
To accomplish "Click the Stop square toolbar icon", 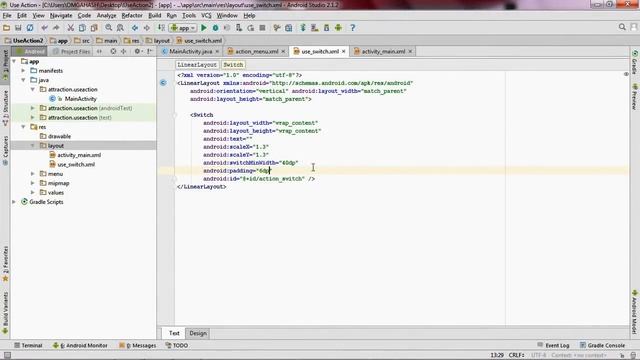I will click(x=262, y=28).
